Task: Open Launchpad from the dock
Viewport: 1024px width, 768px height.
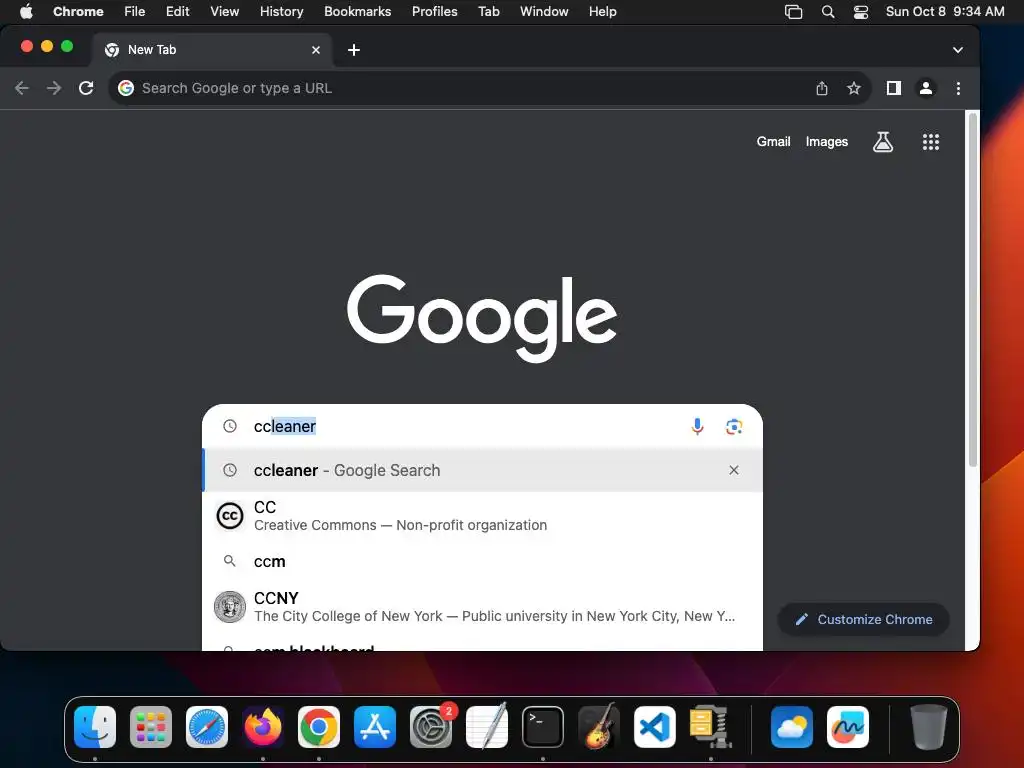Action: pyautogui.click(x=151, y=727)
